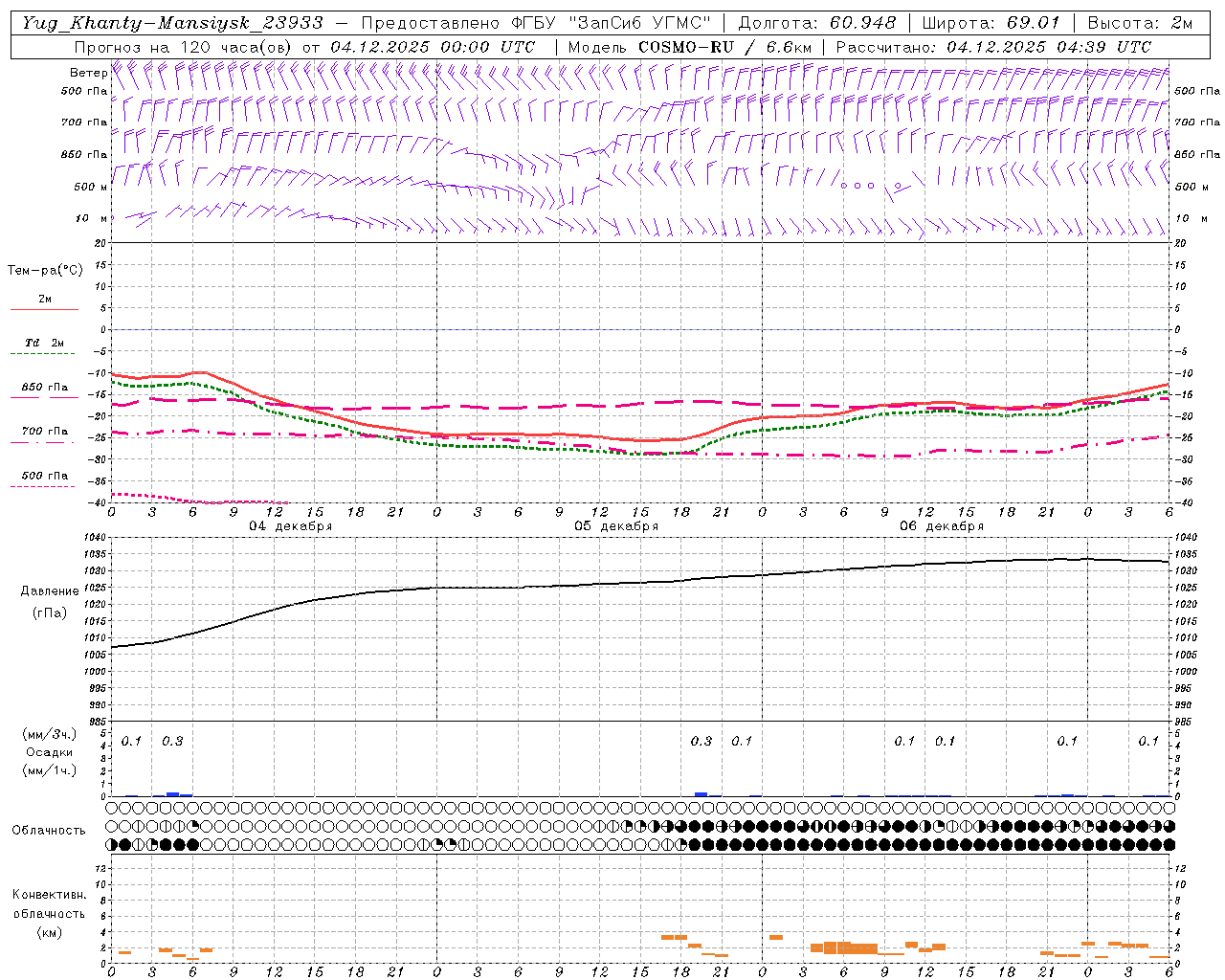
Task: Select the Модель COSMO-RU / 6.6км label
Action: (x=689, y=47)
